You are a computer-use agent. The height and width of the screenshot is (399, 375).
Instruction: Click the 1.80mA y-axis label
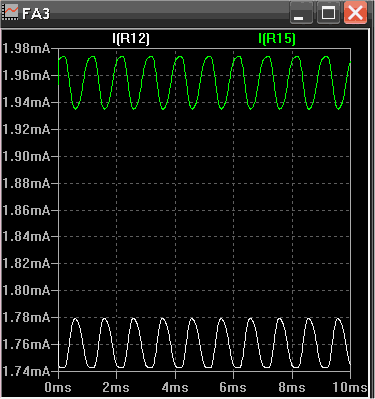coord(26,290)
